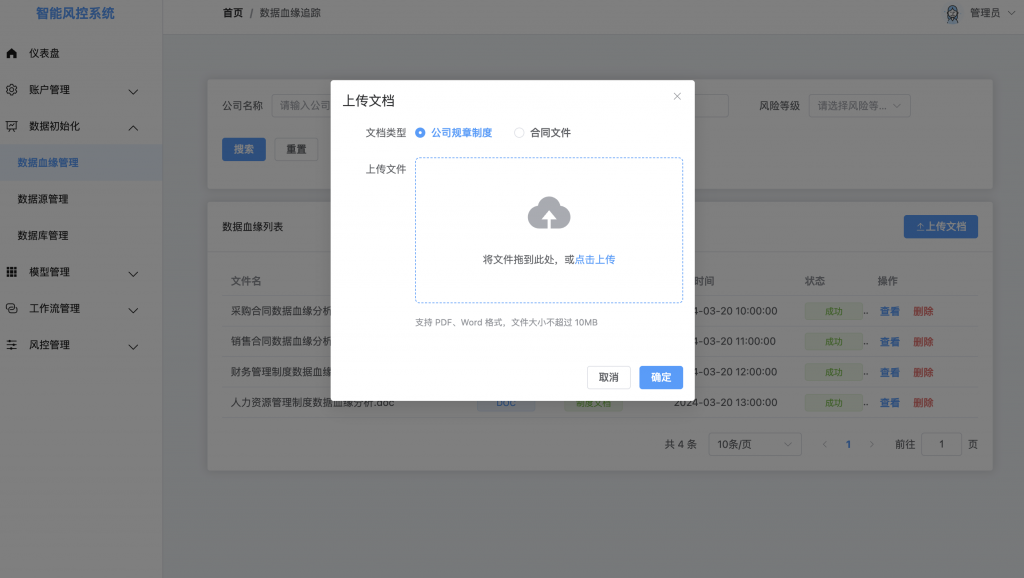Click the 模型管理 grid icon
The width and height of the screenshot is (1024, 578).
tap(12, 272)
